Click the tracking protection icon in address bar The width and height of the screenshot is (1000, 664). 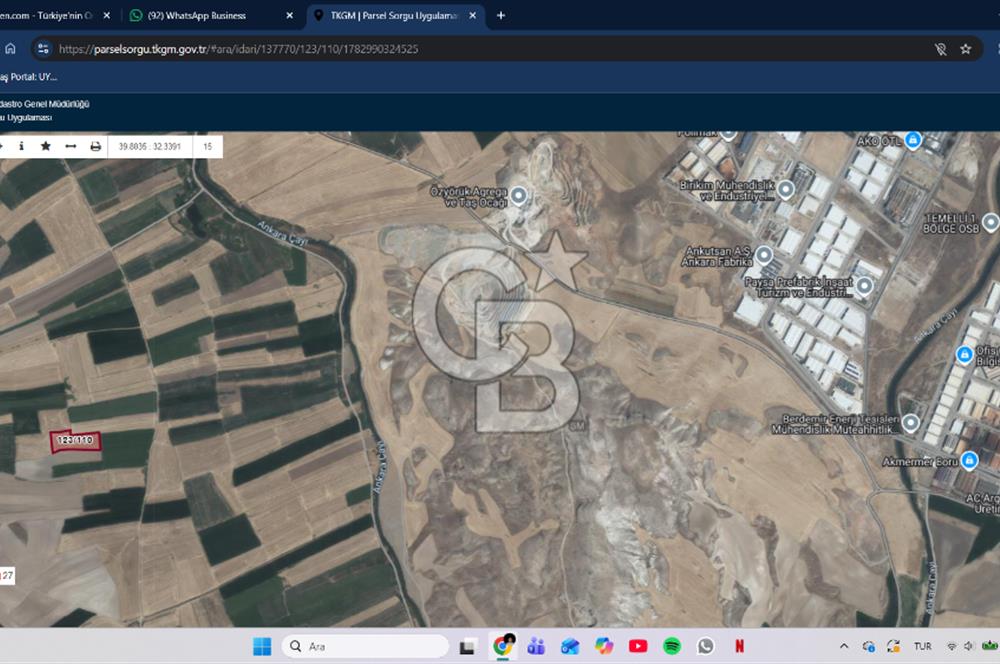940,49
